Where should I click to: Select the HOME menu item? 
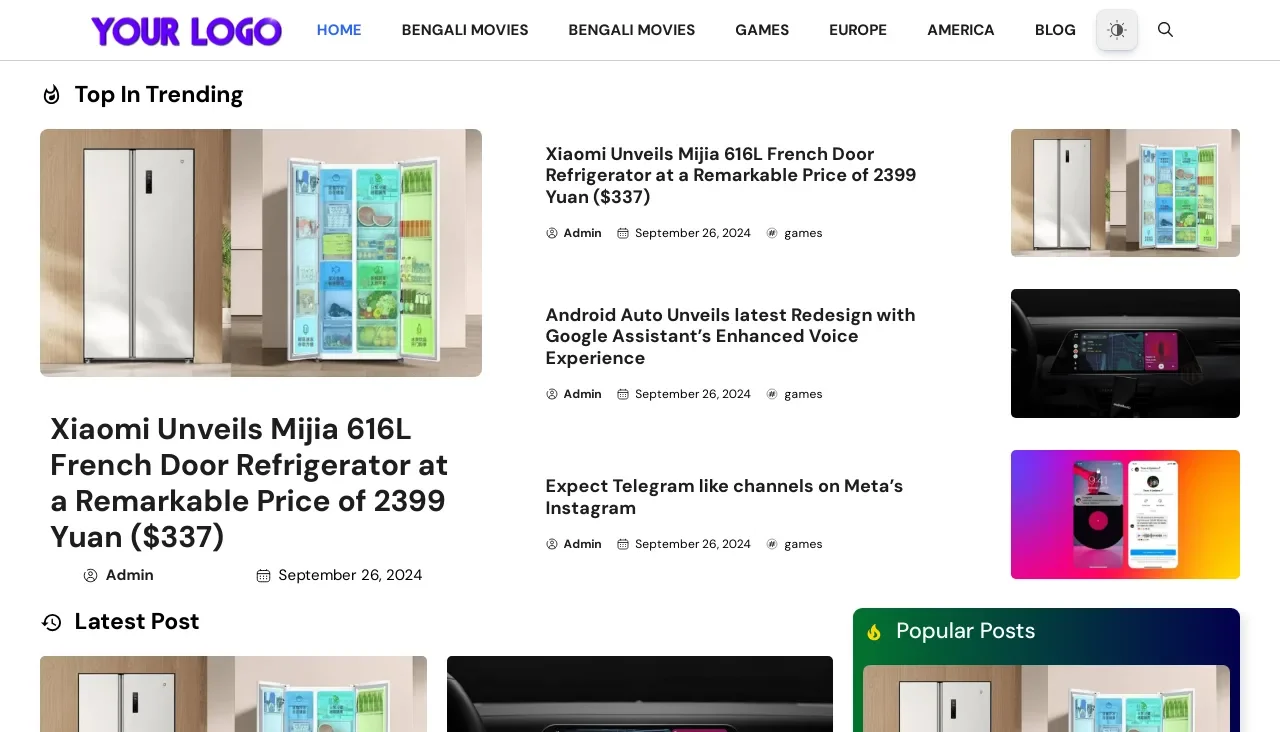coord(339,30)
